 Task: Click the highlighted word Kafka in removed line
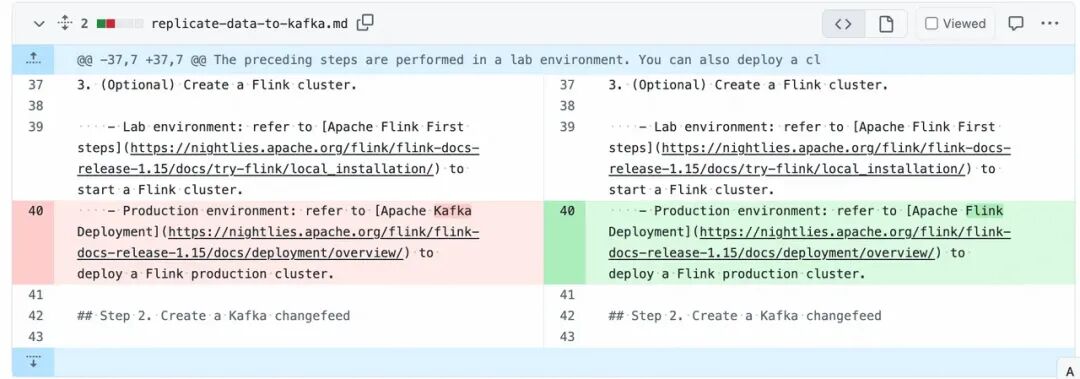point(453,210)
